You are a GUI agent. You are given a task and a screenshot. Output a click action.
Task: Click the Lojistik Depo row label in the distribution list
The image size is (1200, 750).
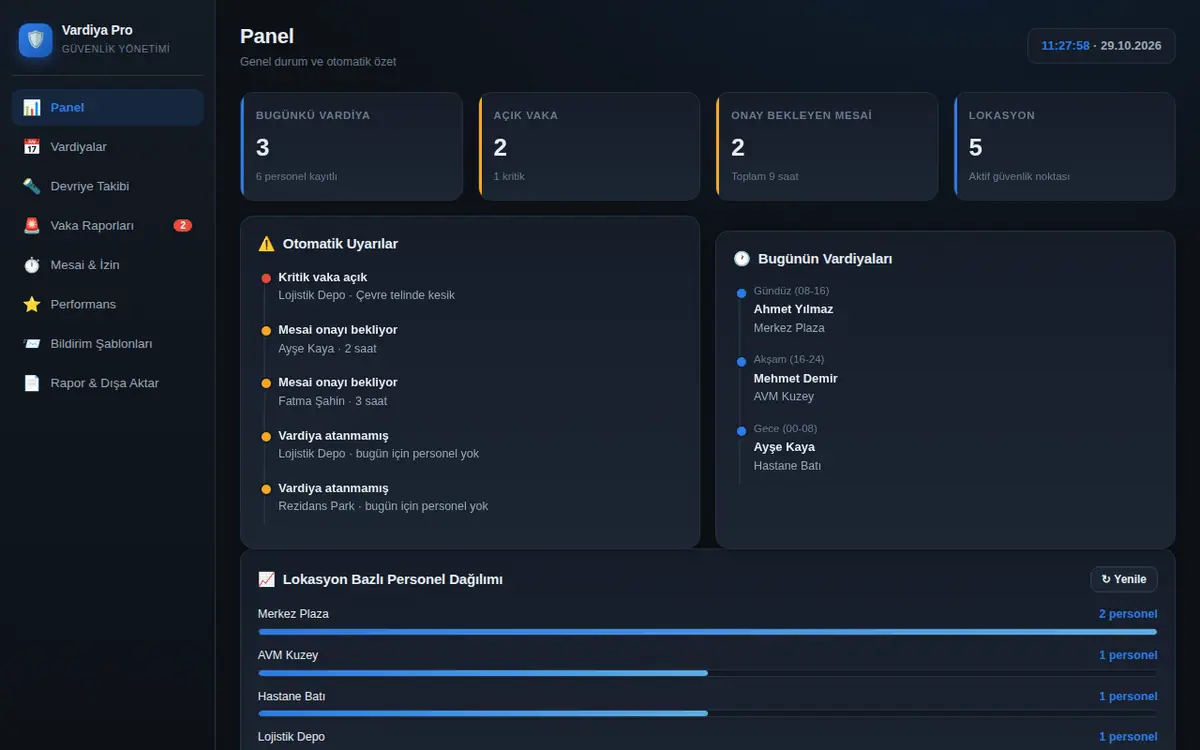(x=291, y=737)
